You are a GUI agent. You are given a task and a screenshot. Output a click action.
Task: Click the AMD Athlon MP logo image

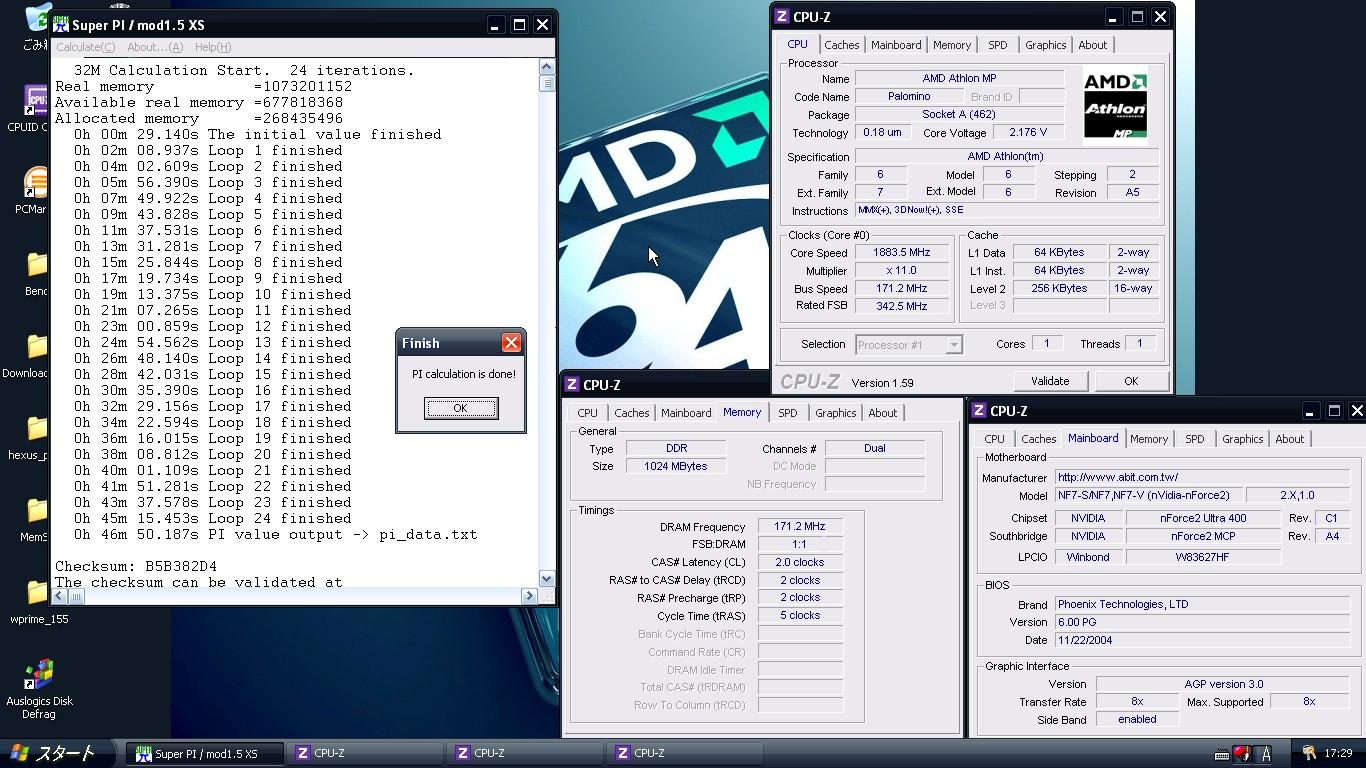[x=1115, y=106]
